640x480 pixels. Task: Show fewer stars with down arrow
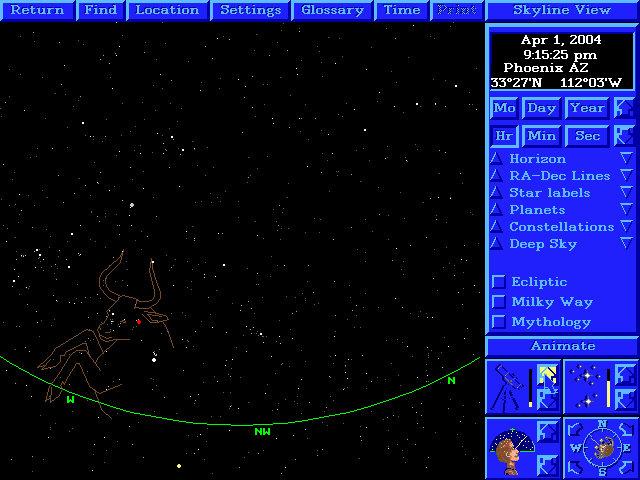click(625, 400)
